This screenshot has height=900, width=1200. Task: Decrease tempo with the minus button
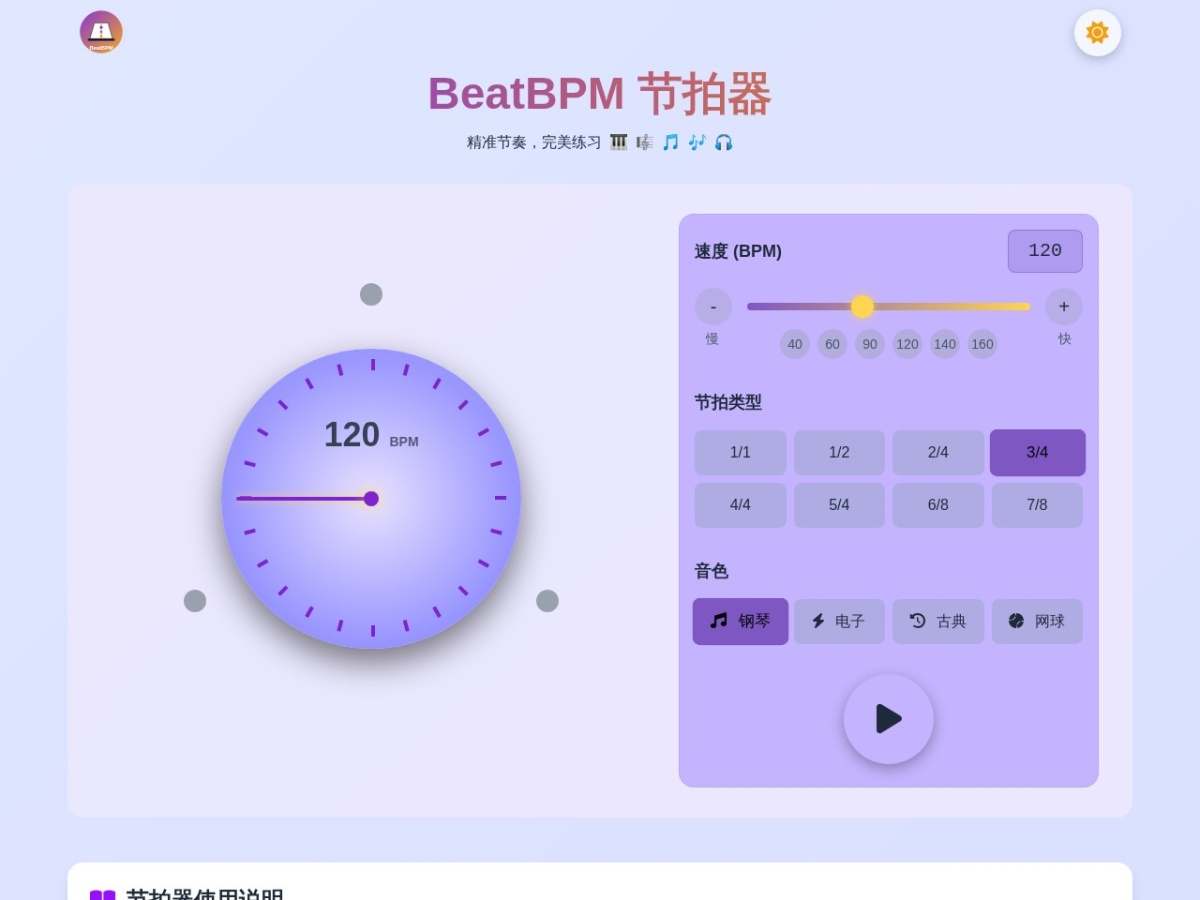point(713,306)
